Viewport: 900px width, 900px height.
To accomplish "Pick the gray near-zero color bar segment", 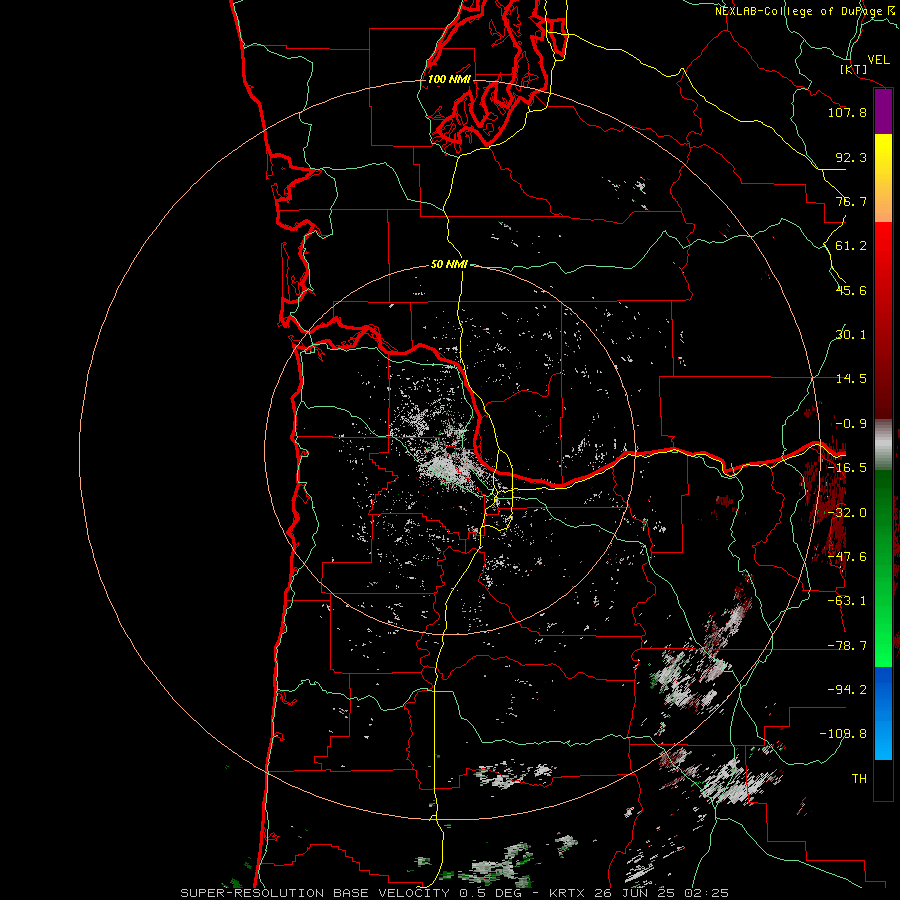I will point(883,445).
